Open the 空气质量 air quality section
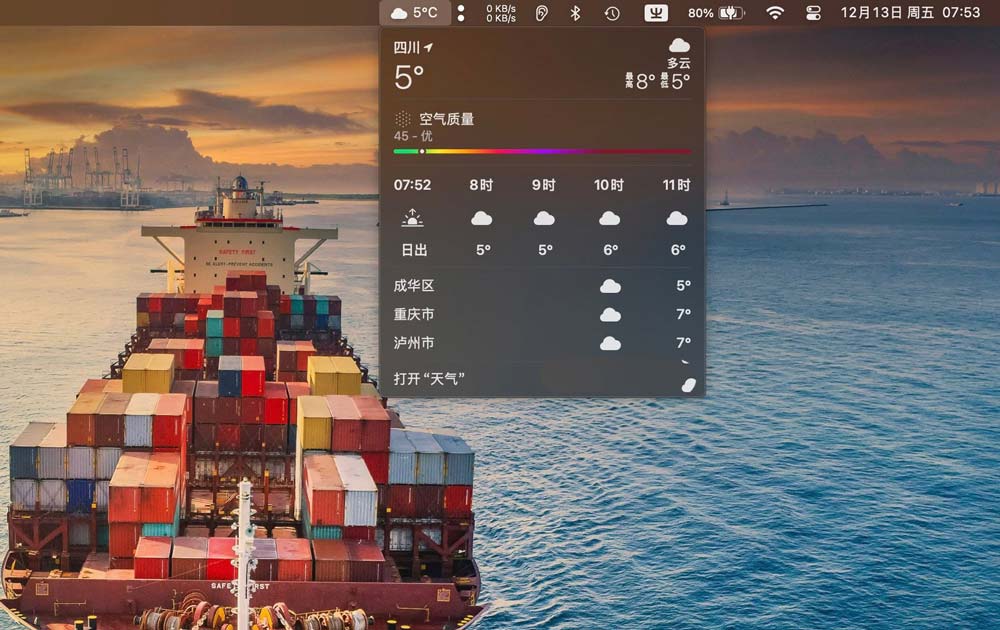 point(446,119)
